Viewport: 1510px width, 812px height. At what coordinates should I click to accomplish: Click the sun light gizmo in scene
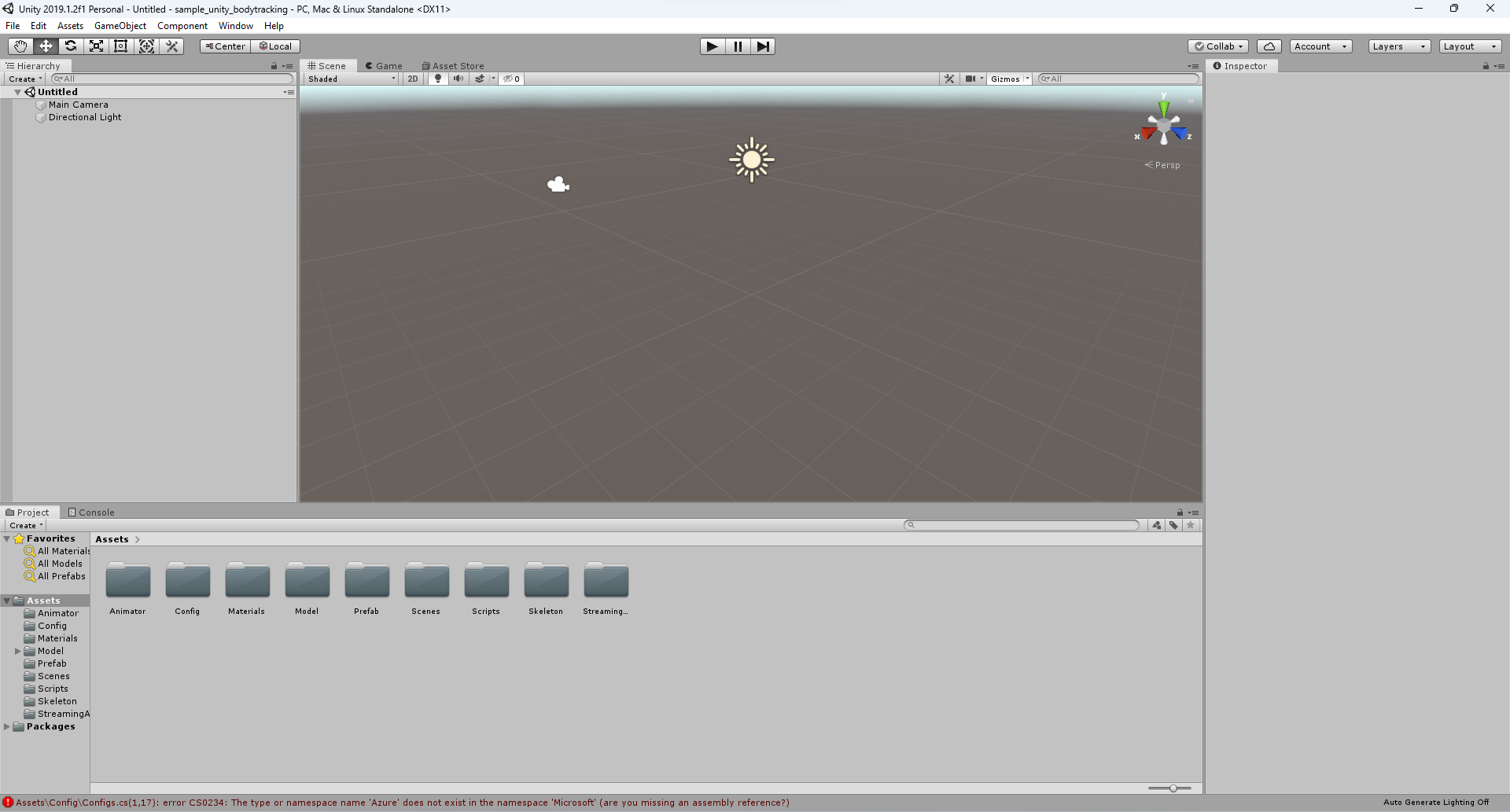click(752, 160)
